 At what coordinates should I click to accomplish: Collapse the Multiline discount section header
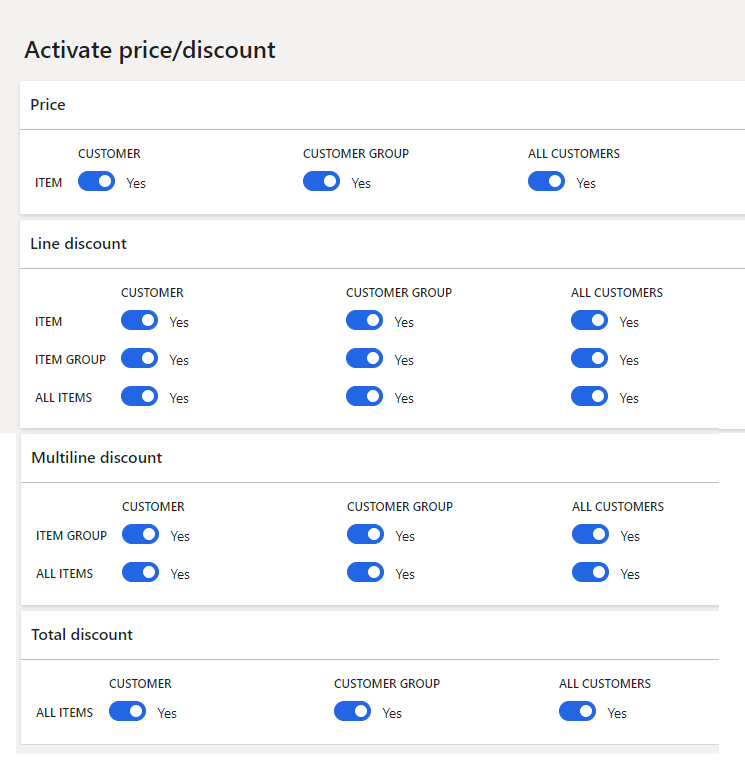(370, 458)
